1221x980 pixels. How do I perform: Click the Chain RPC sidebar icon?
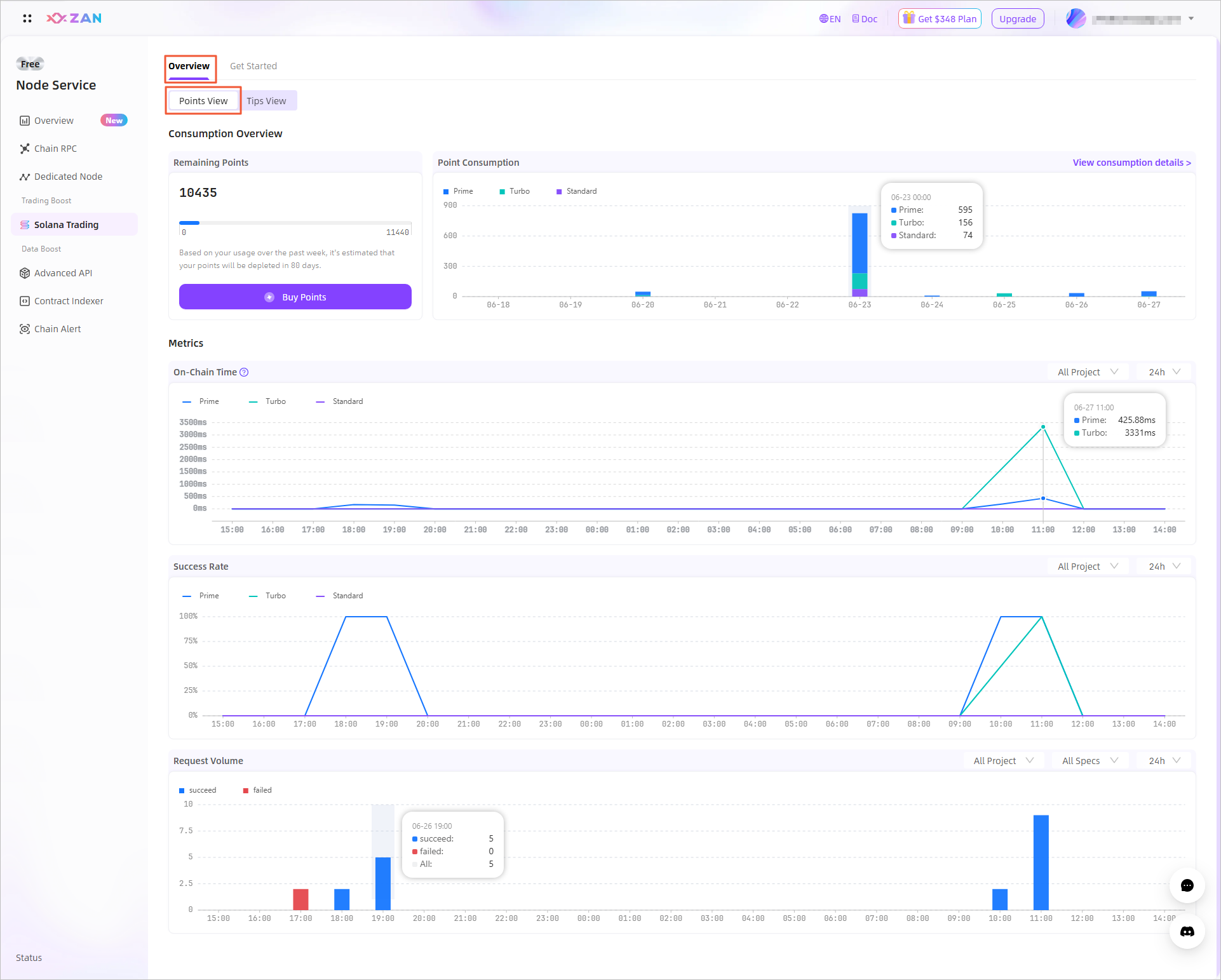[x=25, y=149]
